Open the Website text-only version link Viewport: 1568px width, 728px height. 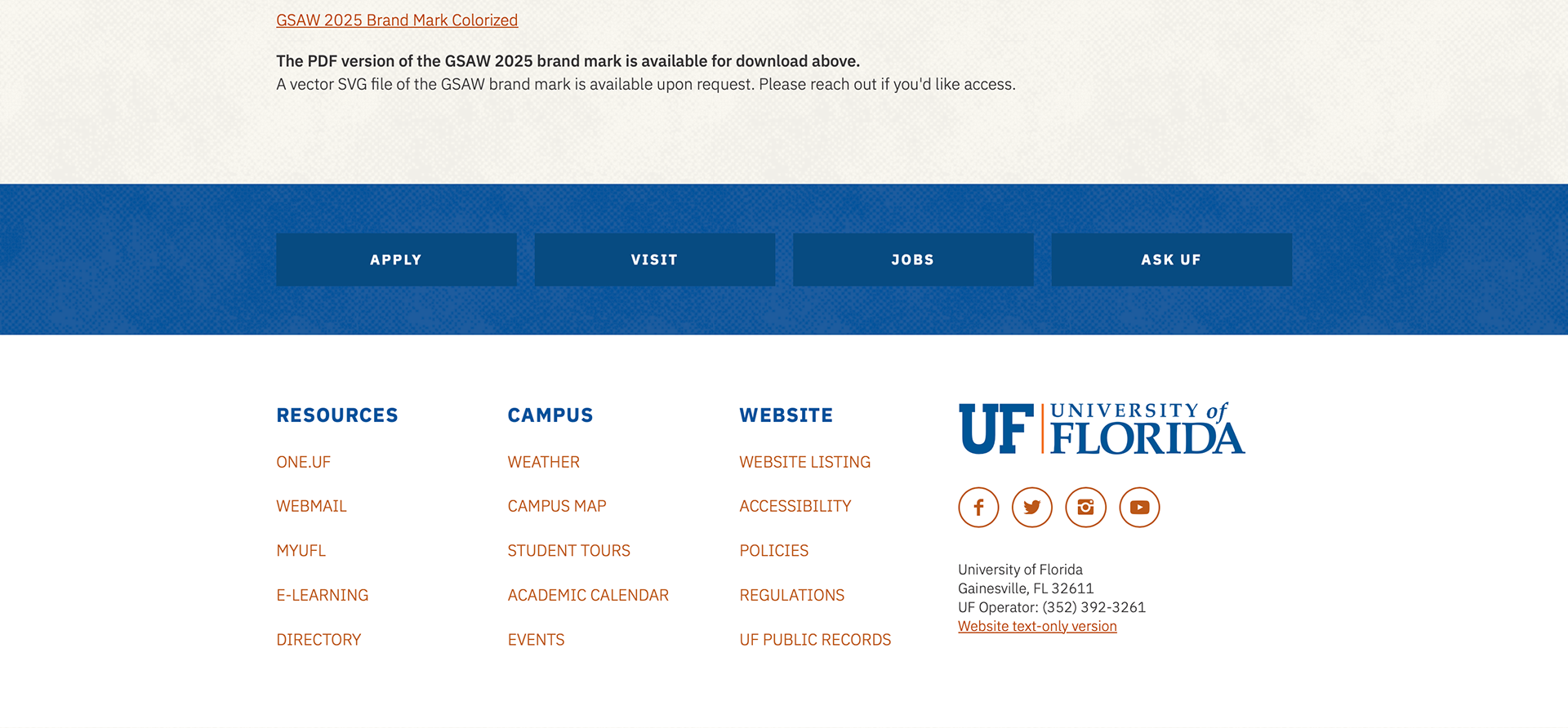pyautogui.click(x=1037, y=626)
